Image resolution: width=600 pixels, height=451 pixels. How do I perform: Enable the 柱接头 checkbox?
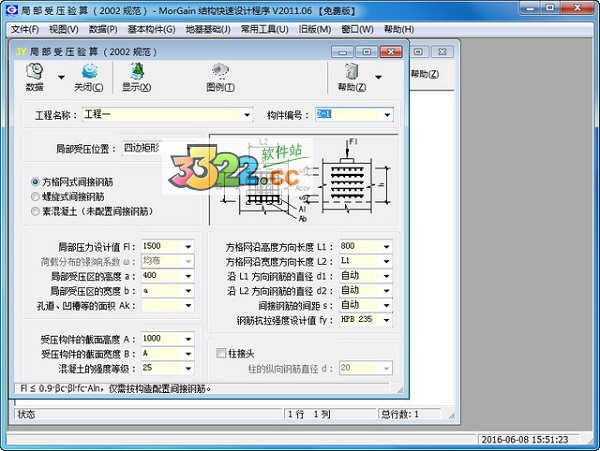pos(221,353)
